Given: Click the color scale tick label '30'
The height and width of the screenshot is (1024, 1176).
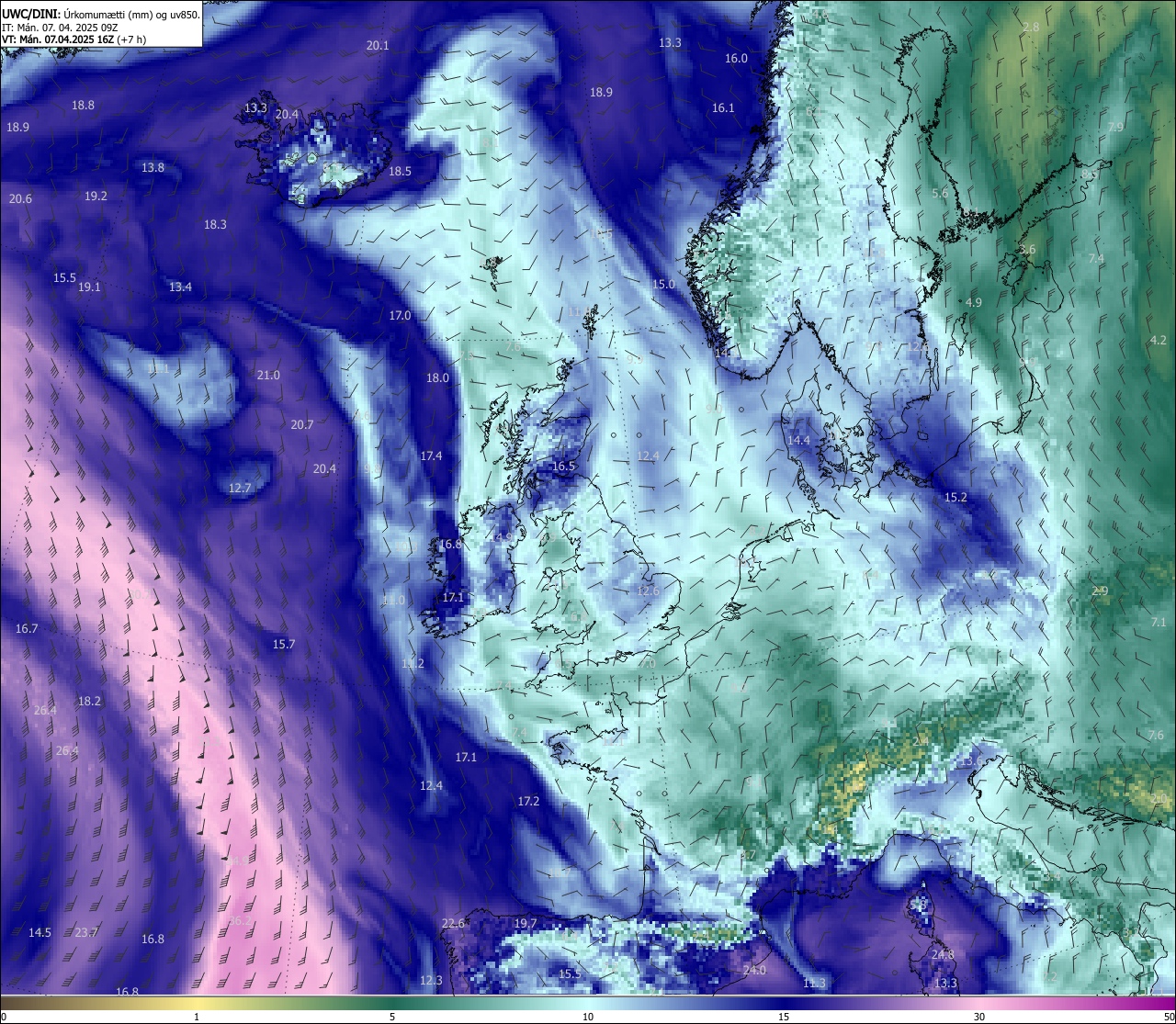Looking at the screenshot, I should point(979,1017).
